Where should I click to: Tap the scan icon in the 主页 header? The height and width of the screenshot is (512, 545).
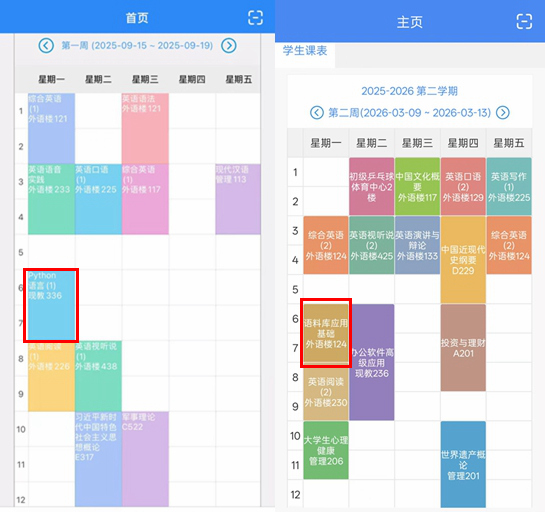tap(524, 22)
